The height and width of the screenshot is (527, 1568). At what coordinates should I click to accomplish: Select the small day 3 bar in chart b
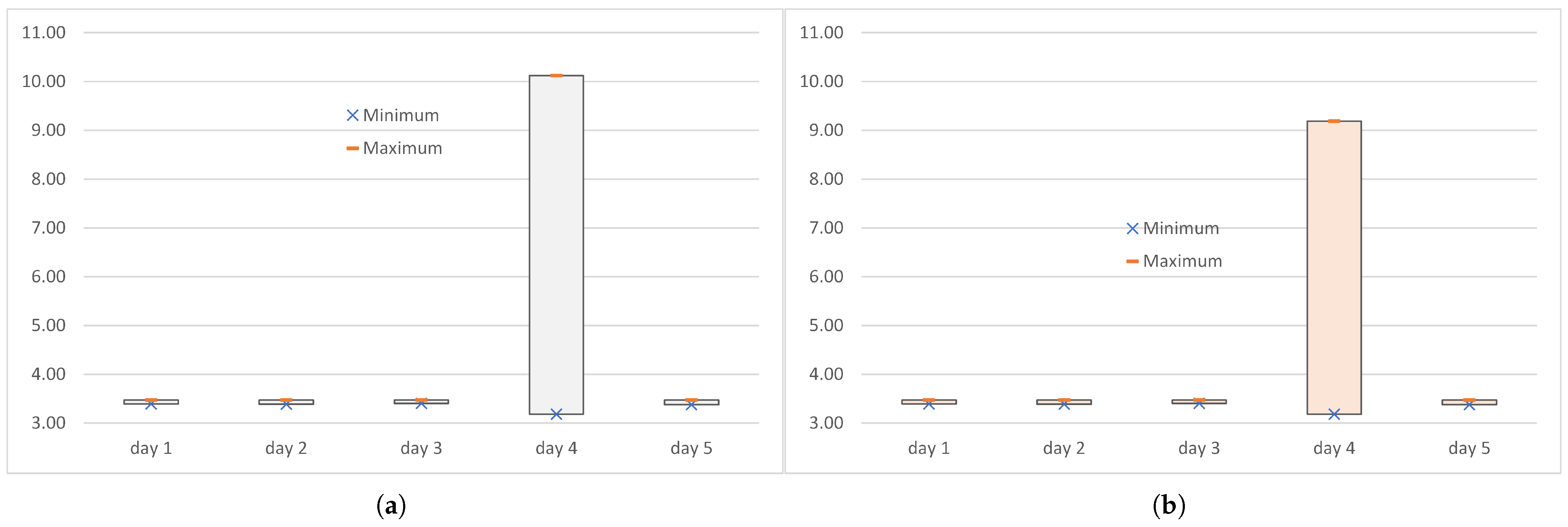(1199, 401)
